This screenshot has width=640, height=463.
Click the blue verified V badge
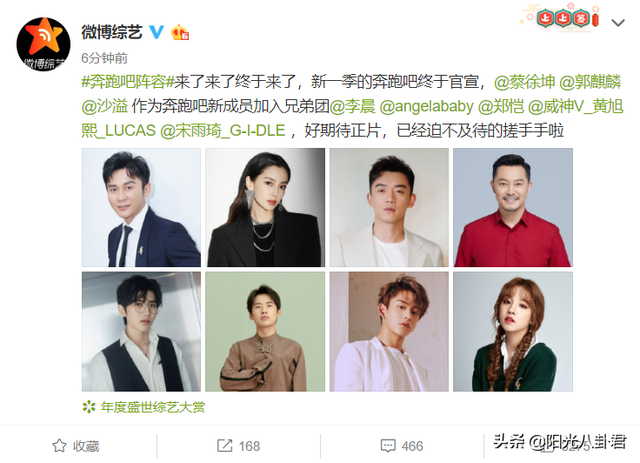tap(156, 32)
